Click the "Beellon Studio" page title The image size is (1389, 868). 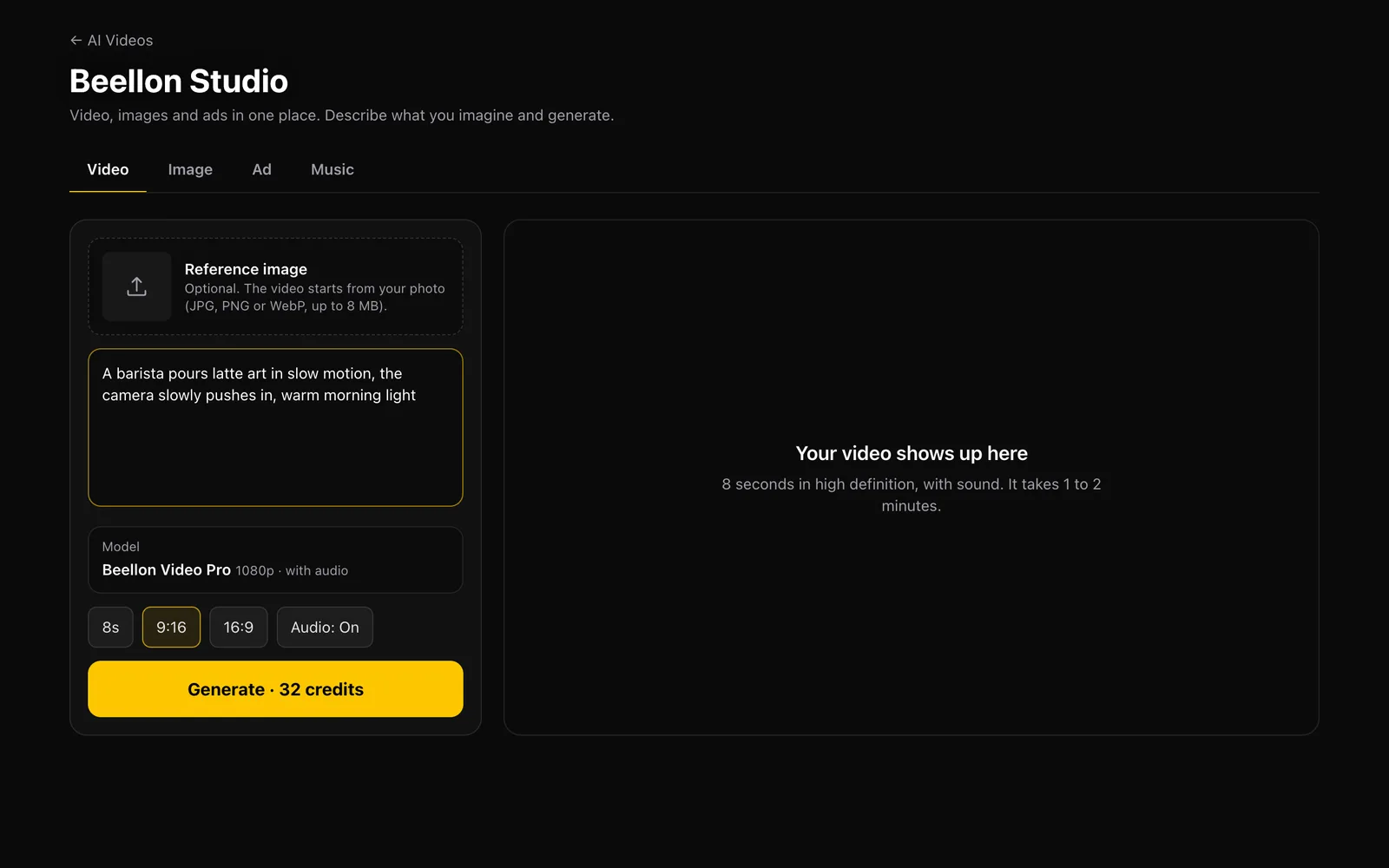(x=179, y=82)
